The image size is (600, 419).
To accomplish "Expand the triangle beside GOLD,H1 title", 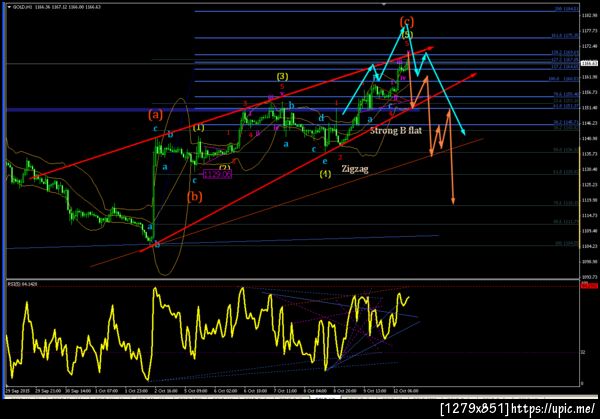I will 9,7.
